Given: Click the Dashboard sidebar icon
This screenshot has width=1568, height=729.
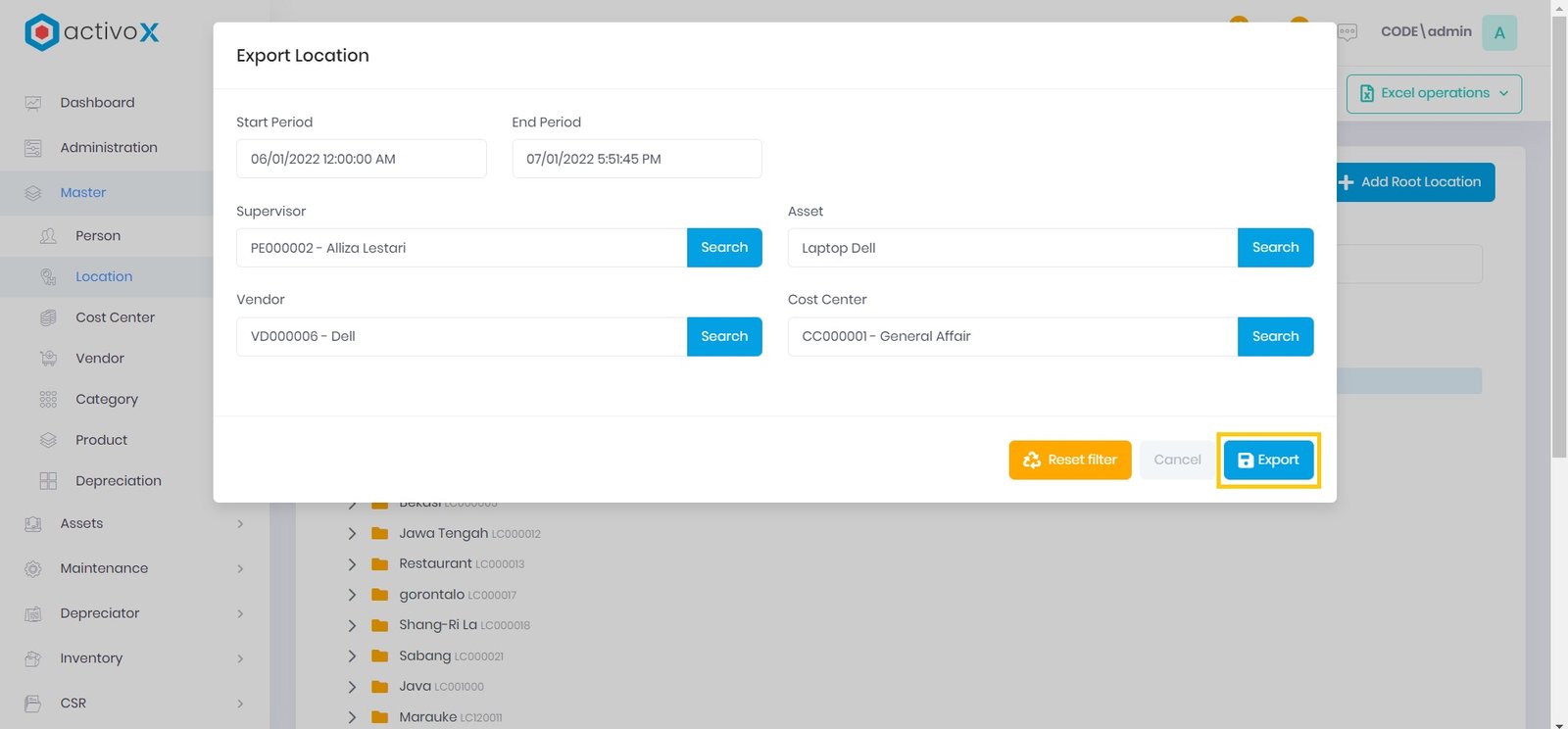Looking at the screenshot, I should [33, 103].
